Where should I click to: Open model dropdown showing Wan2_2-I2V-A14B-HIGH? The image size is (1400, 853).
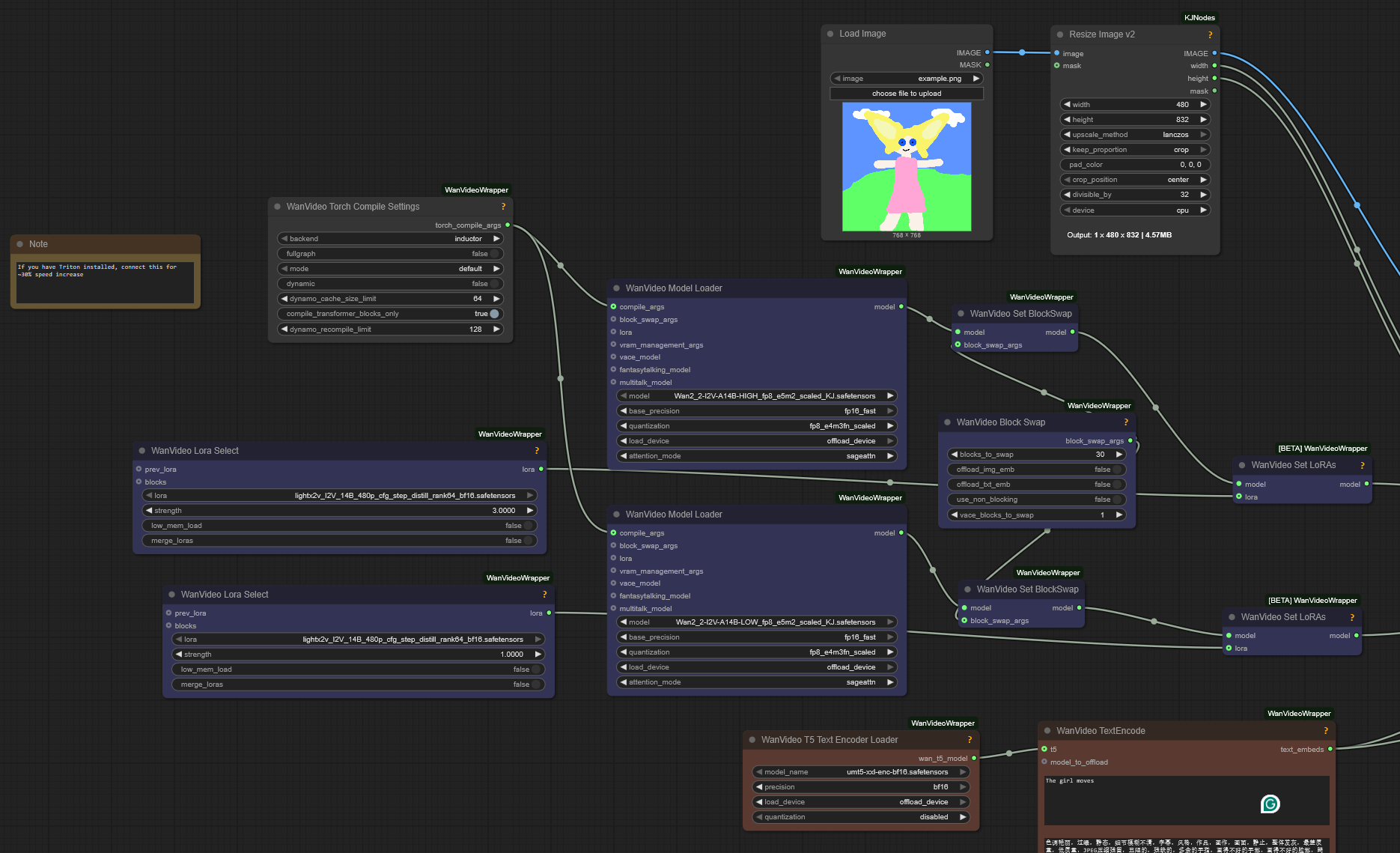click(x=757, y=396)
